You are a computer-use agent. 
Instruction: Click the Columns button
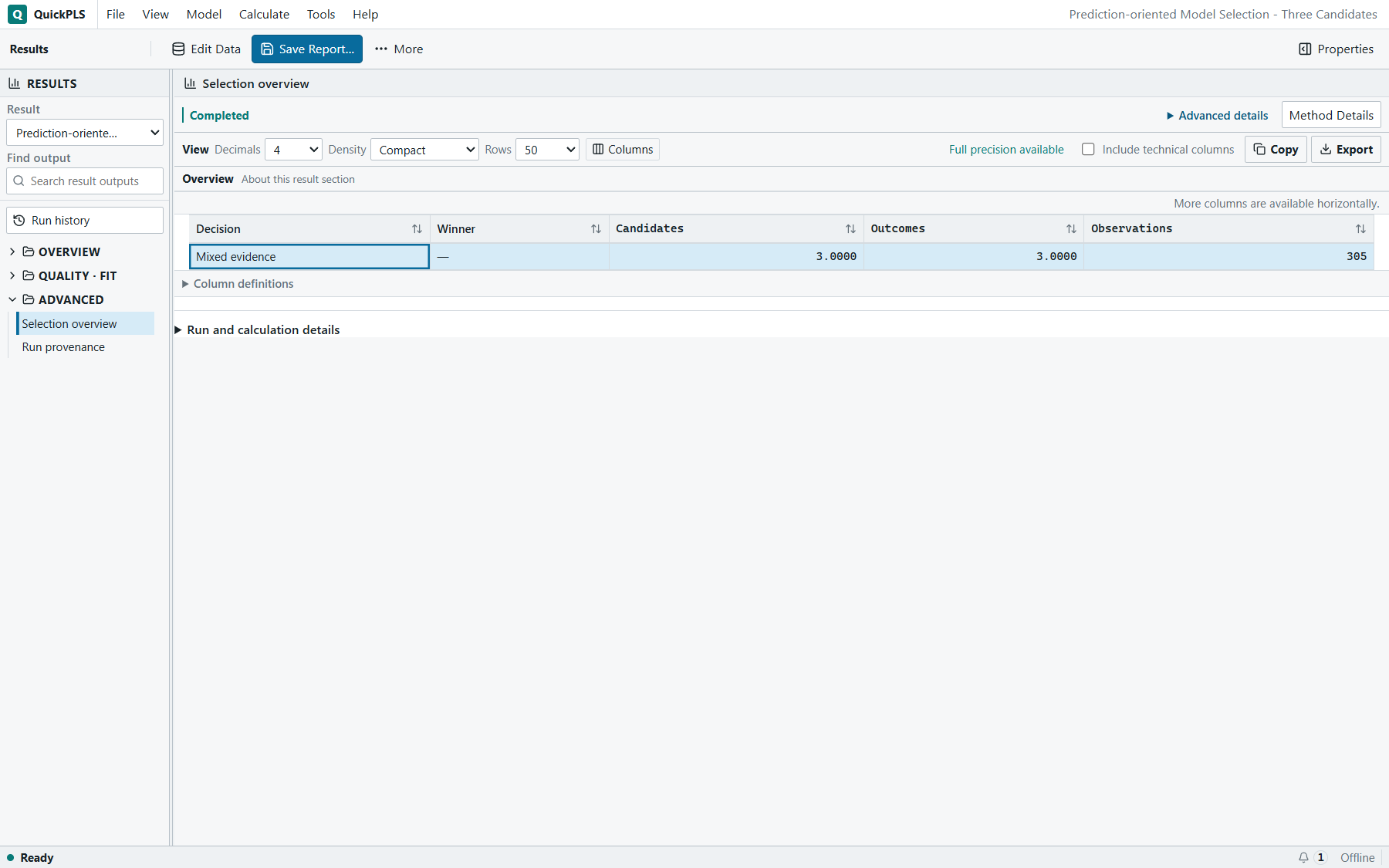[x=623, y=149]
